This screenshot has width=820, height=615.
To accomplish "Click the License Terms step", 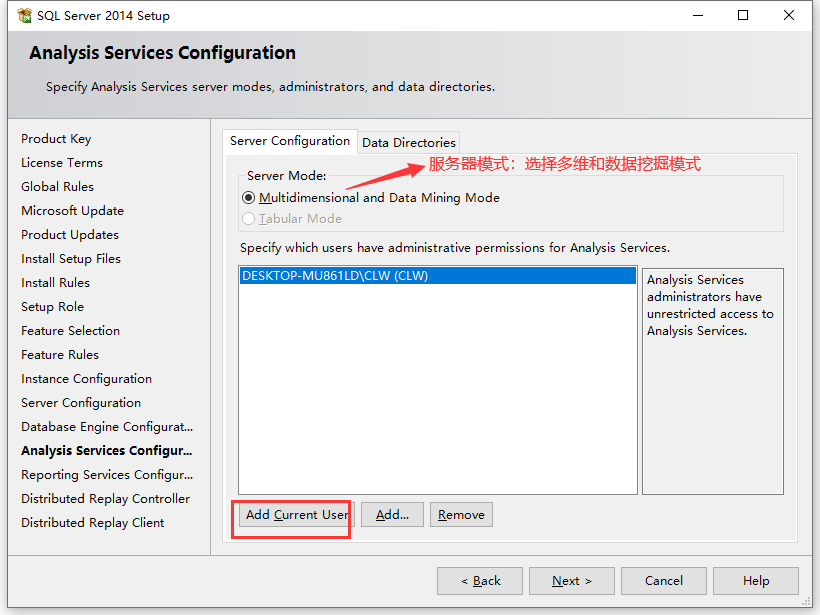I will pyautogui.click(x=62, y=163).
